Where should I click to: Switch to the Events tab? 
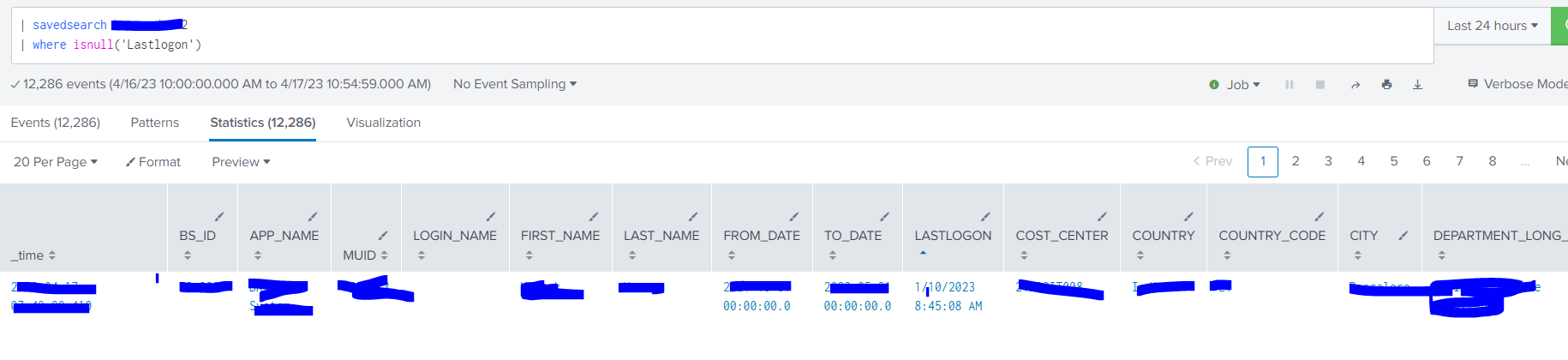pyautogui.click(x=56, y=123)
